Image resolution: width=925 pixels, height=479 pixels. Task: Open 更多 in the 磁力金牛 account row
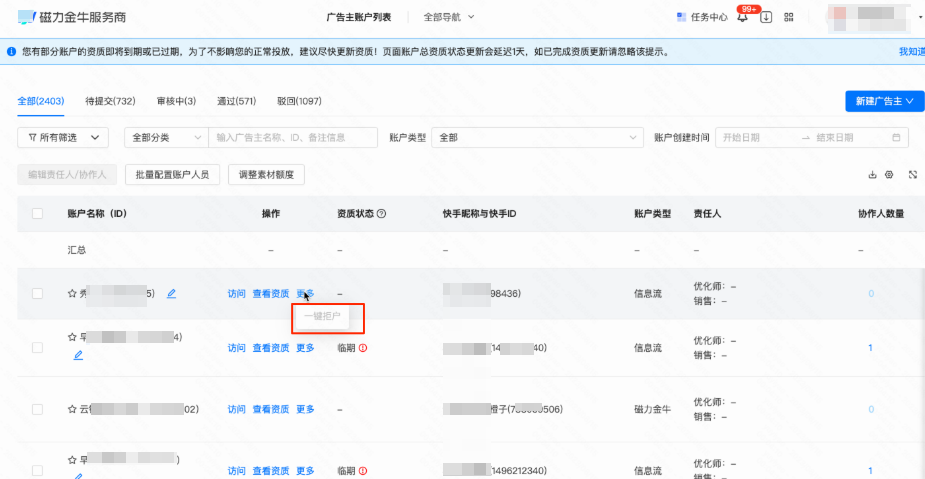pos(305,409)
